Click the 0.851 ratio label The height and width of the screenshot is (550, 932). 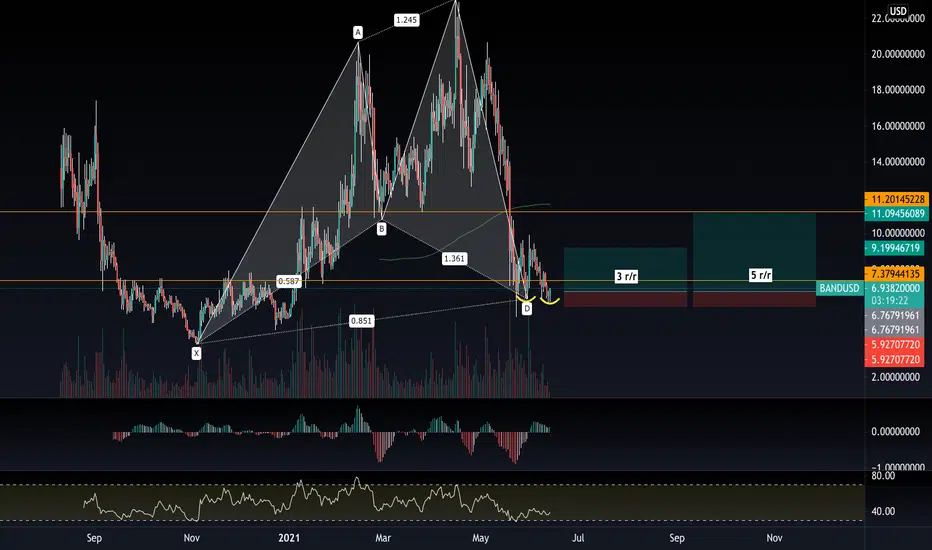361,321
